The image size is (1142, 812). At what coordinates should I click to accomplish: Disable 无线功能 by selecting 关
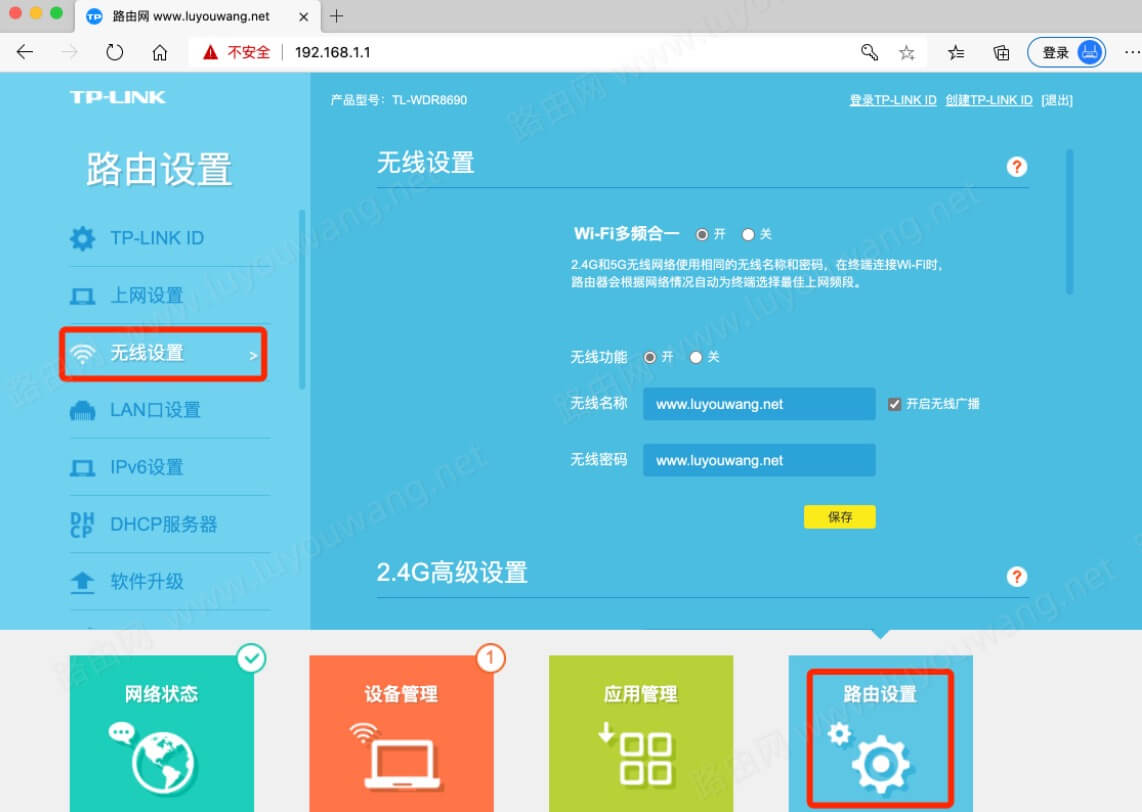pyautogui.click(x=696, y=357)
